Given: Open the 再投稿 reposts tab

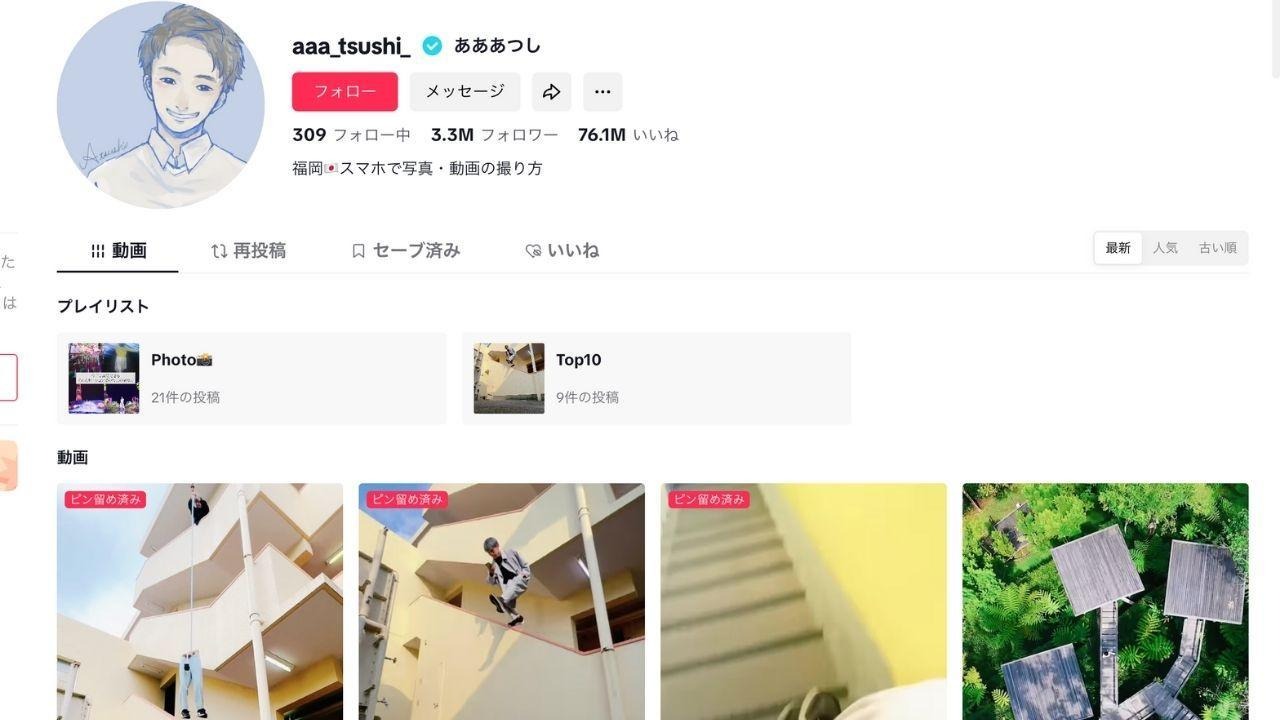Looking at the screenshot, I should (248, 251).
